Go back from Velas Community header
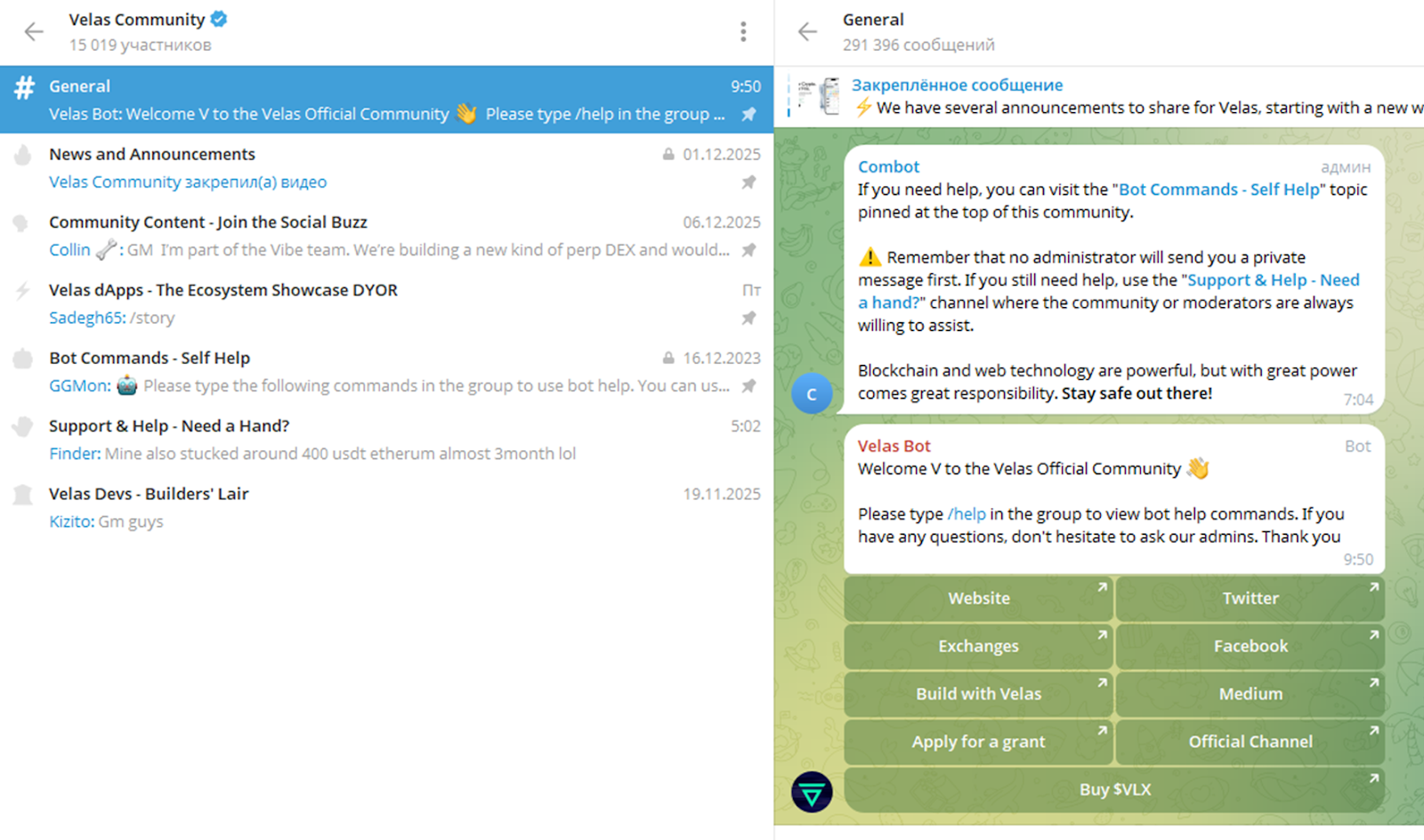The width and height of the screenshot is (1424, 840). click(34, 32)
